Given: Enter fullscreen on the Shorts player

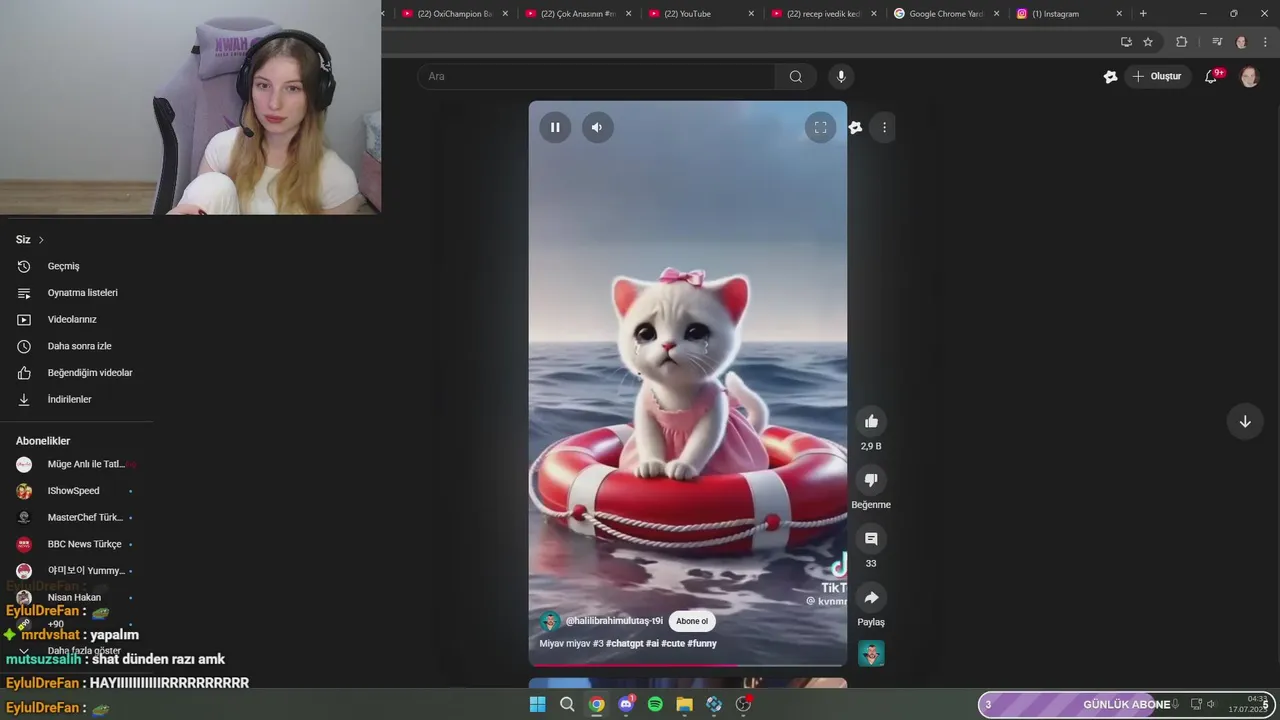Looking at the screenshot, I should click(x=820, y=127).
